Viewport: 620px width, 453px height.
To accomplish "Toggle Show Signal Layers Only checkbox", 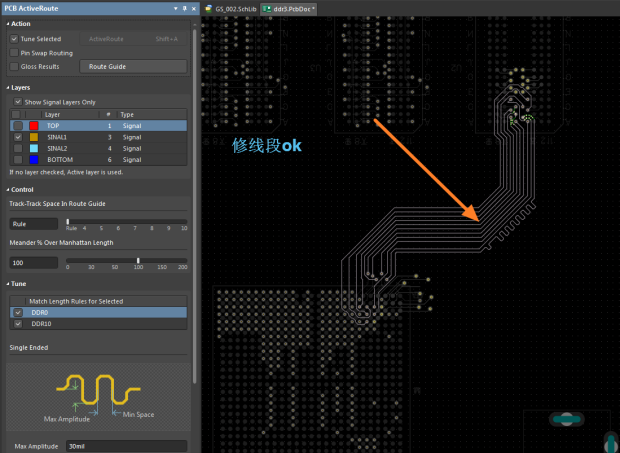I will tap(18, 102).
